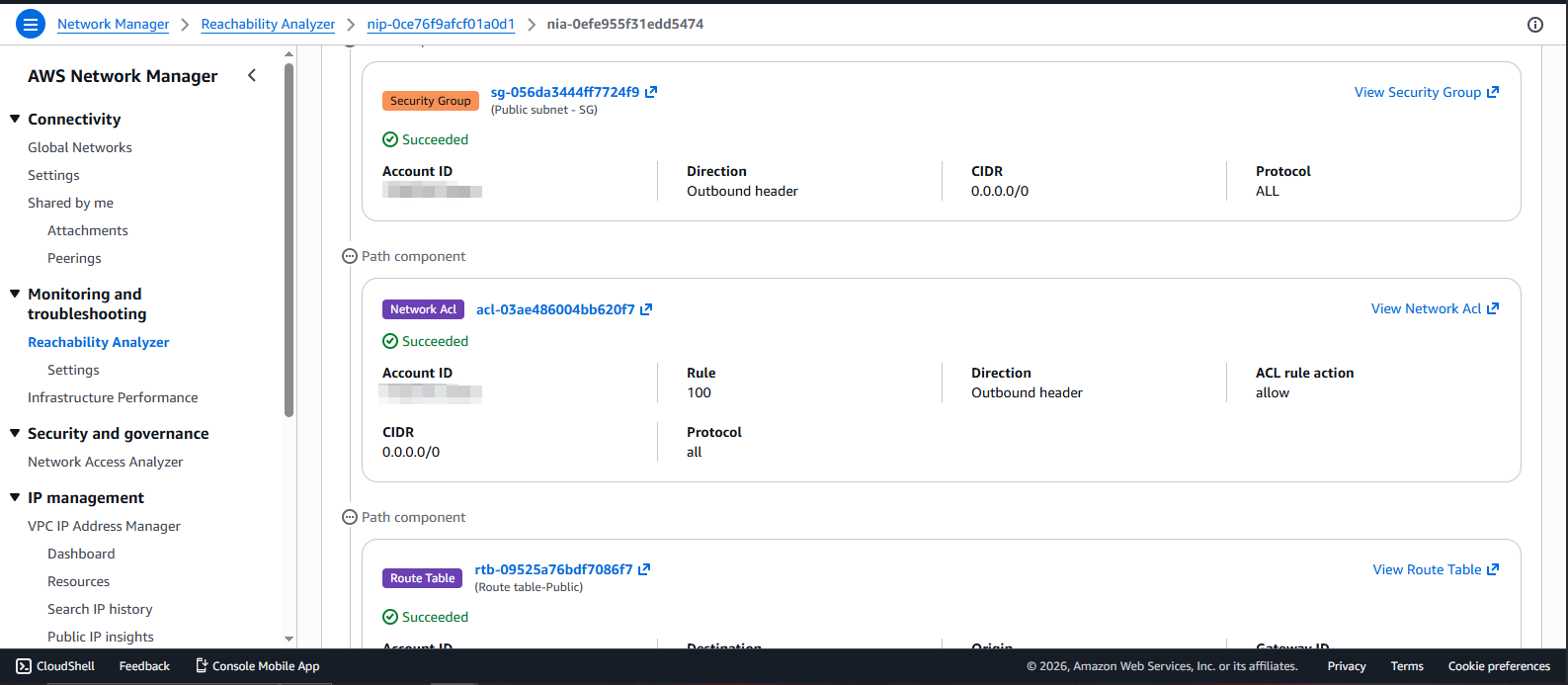Click rule value '100'
This screenshot has height=685, width=1568.
[699, 392]
